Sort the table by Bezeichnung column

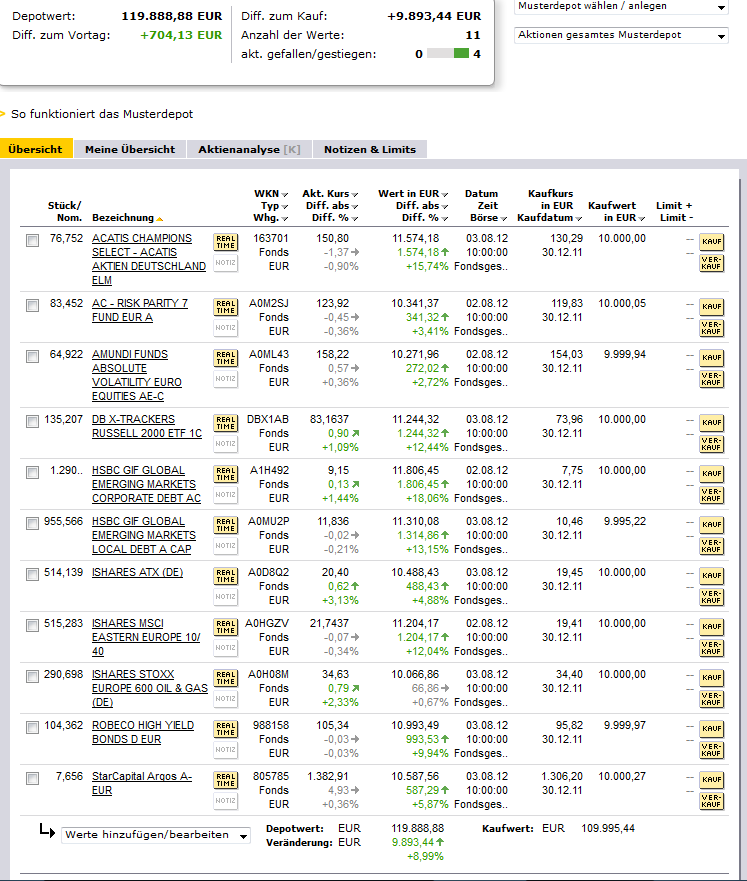tap(123, 218)
